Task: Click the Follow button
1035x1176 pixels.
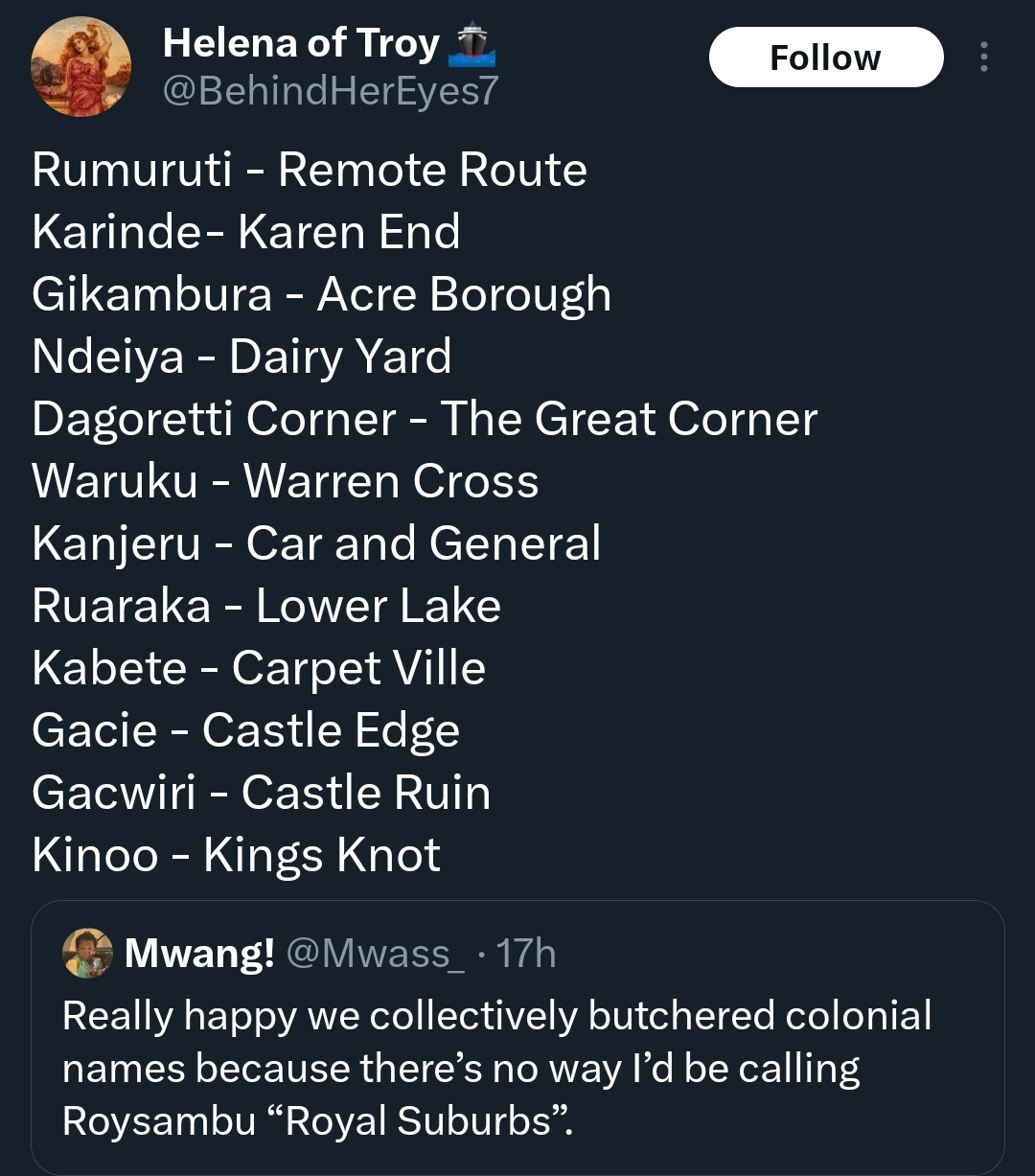Action: click(x=826, y=58)
